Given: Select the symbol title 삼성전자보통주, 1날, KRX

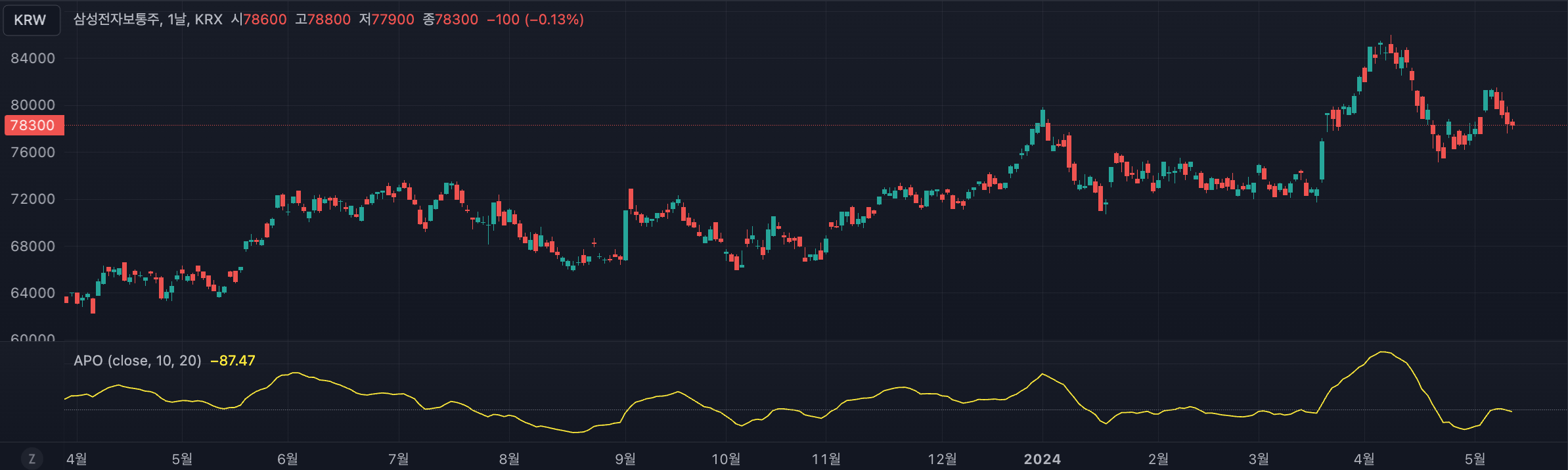Looking at the screenshot, I should pyautogui.click(x=148, y=20).
